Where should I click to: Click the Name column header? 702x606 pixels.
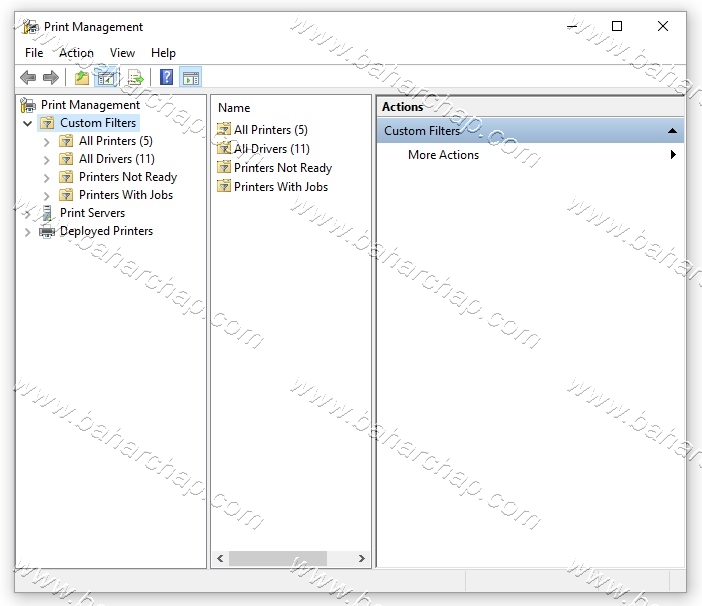pyautogui.click(x=234, y=108)
